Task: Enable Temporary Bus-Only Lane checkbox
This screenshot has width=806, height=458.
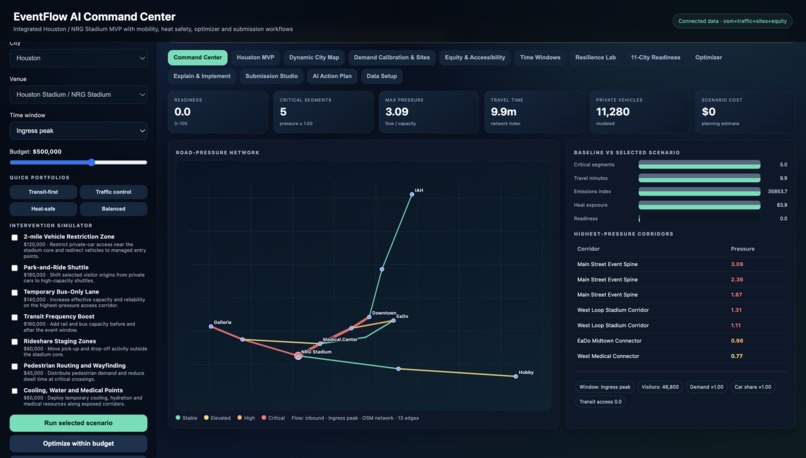Action: point(14,292)
